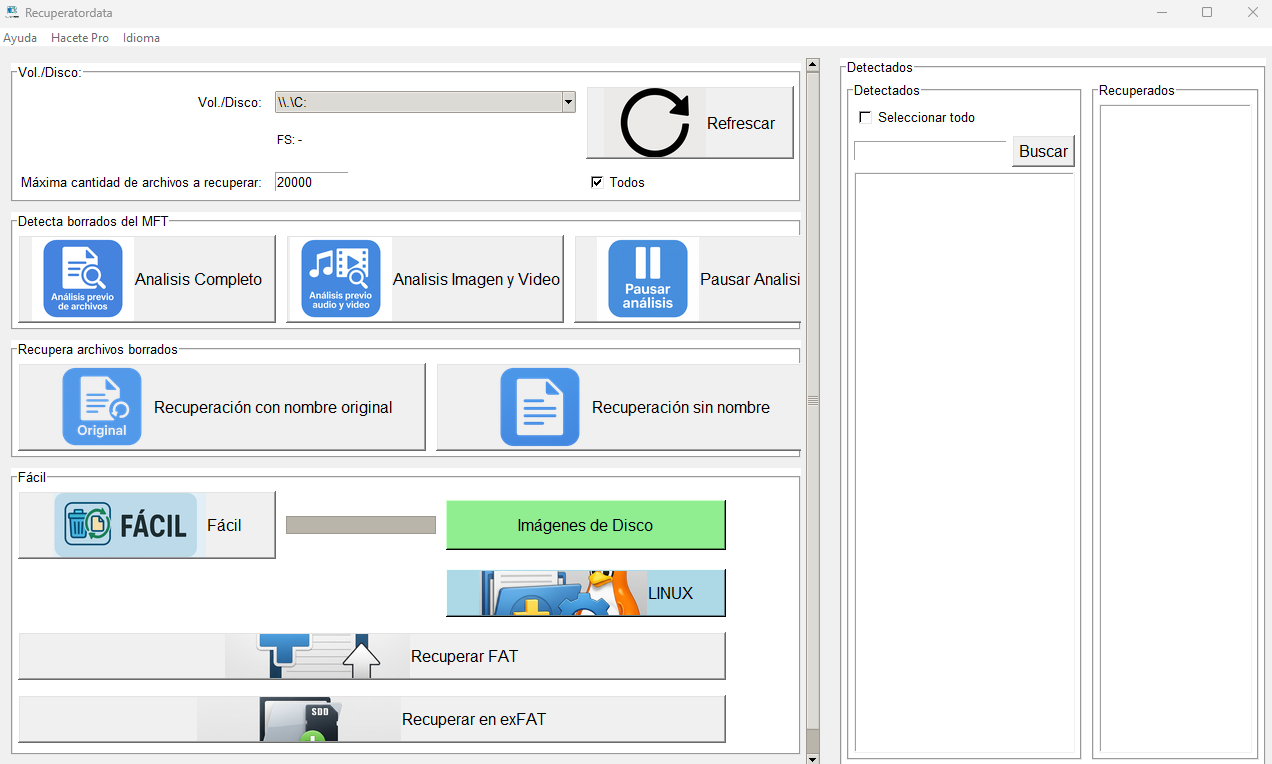1272x764 pixels.
Task: Click the down arrow of the left panel scrollbar
Action: click(x=812, y=758)
